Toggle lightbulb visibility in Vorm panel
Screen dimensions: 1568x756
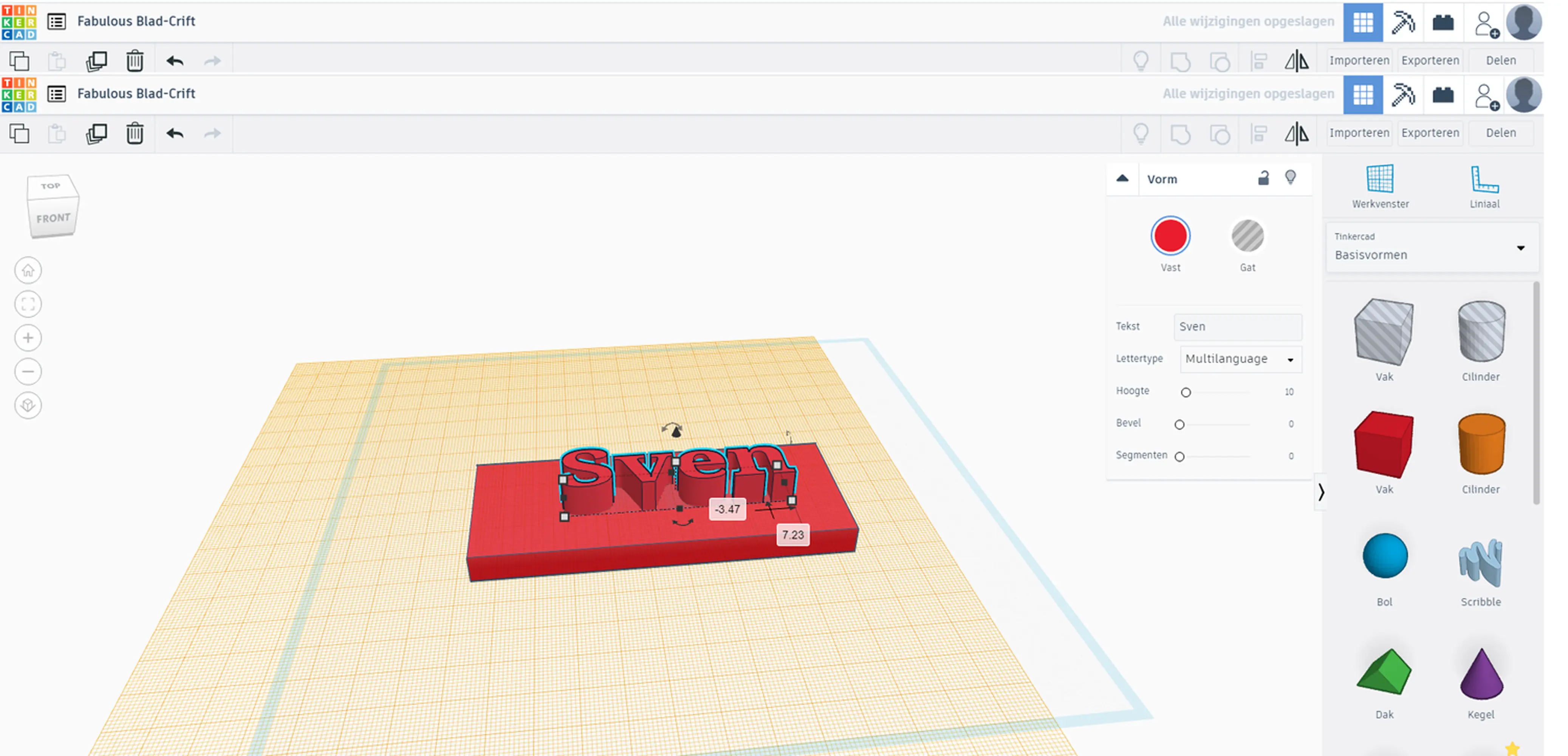1291,178
